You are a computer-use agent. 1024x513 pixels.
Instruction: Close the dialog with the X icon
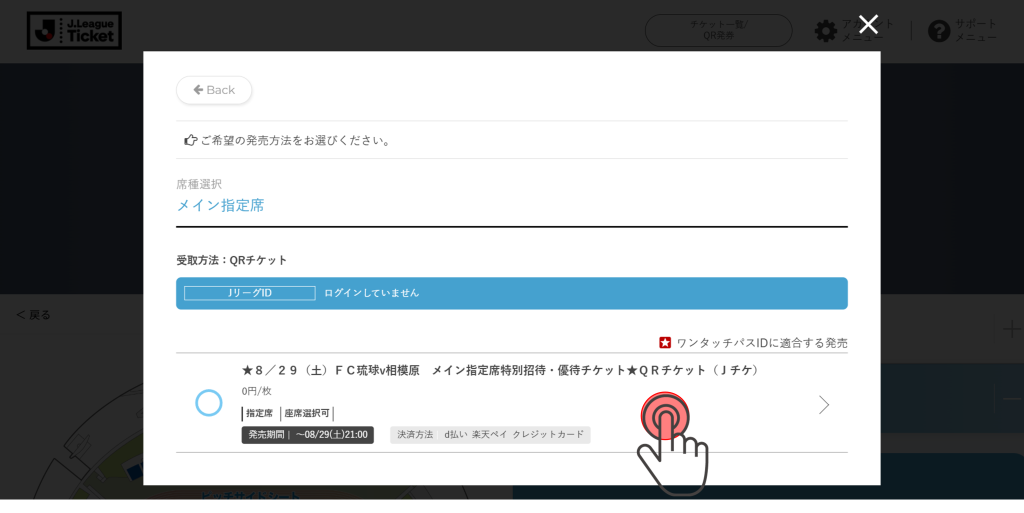tap(868, 25)
